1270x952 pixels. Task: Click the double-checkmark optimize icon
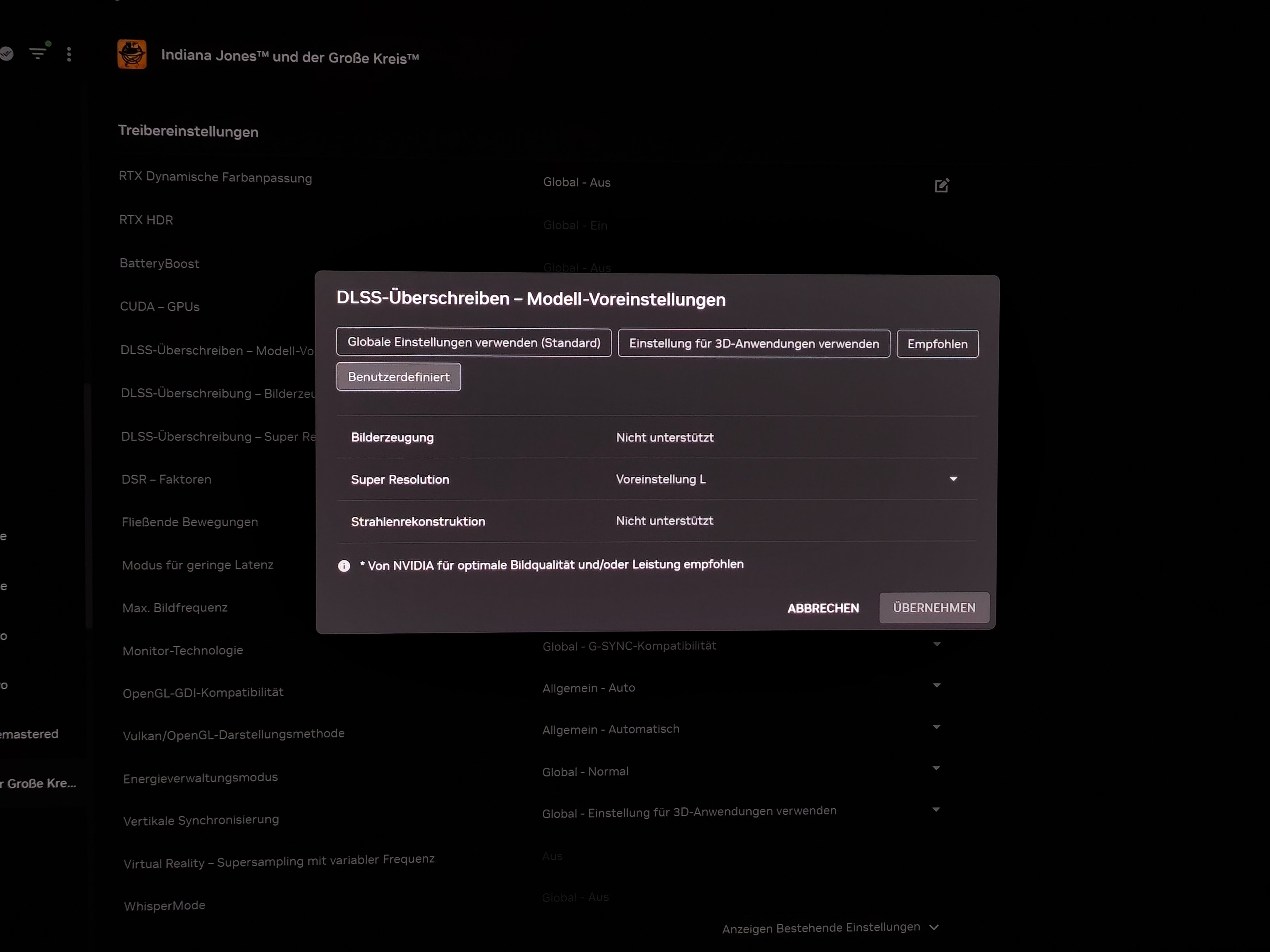(6, 53)
